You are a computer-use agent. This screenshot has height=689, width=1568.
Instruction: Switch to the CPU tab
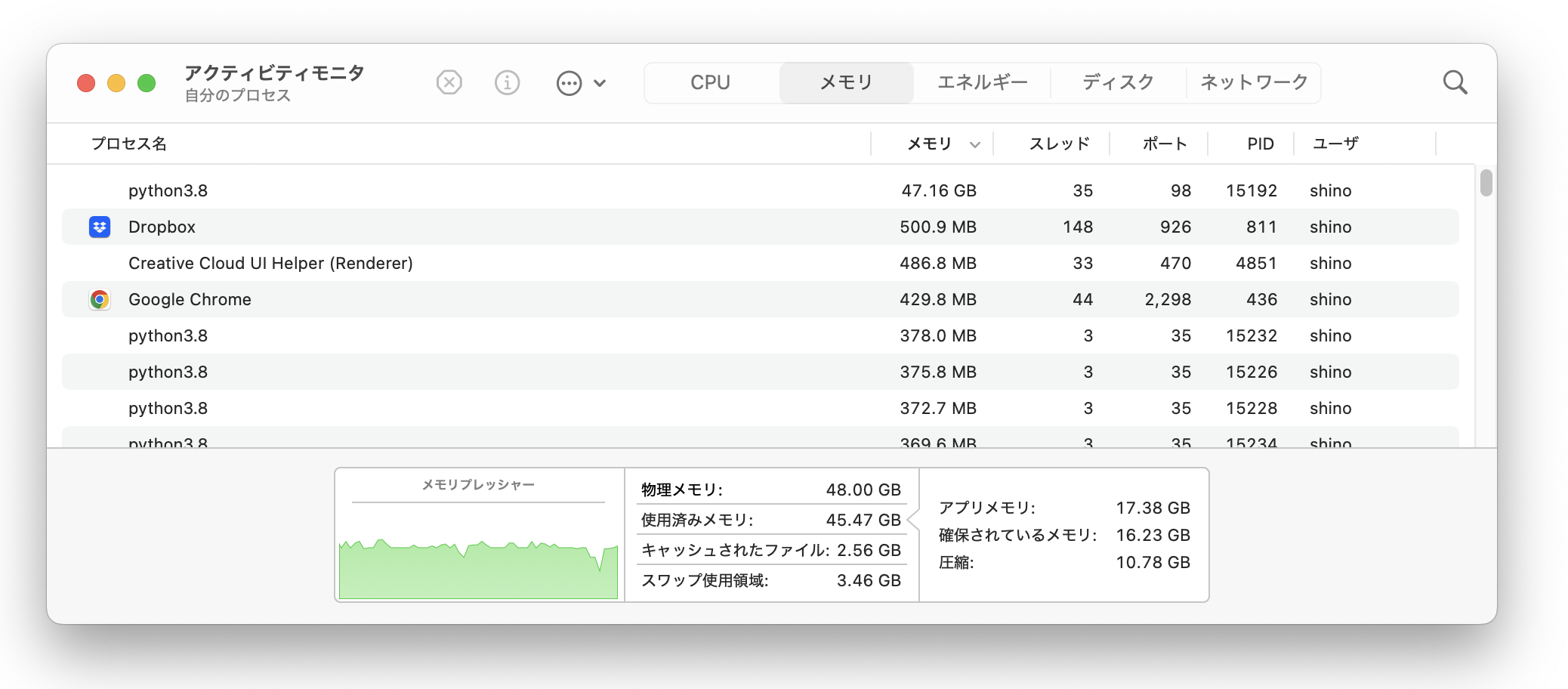click(710, 82)
